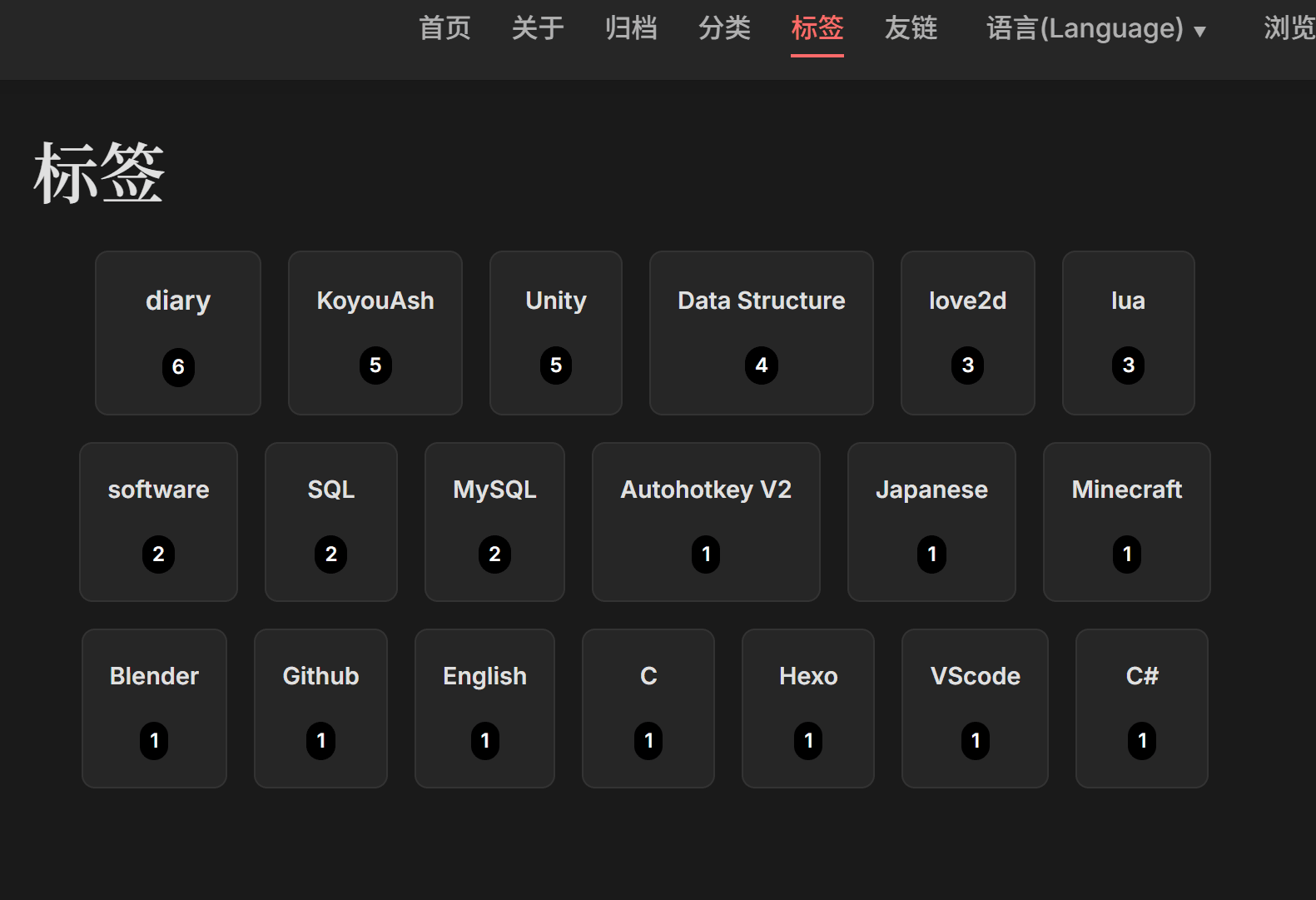Navigate to 分类 categories
The height and width of the screenshot is (900, 1316).
point(724,28)
